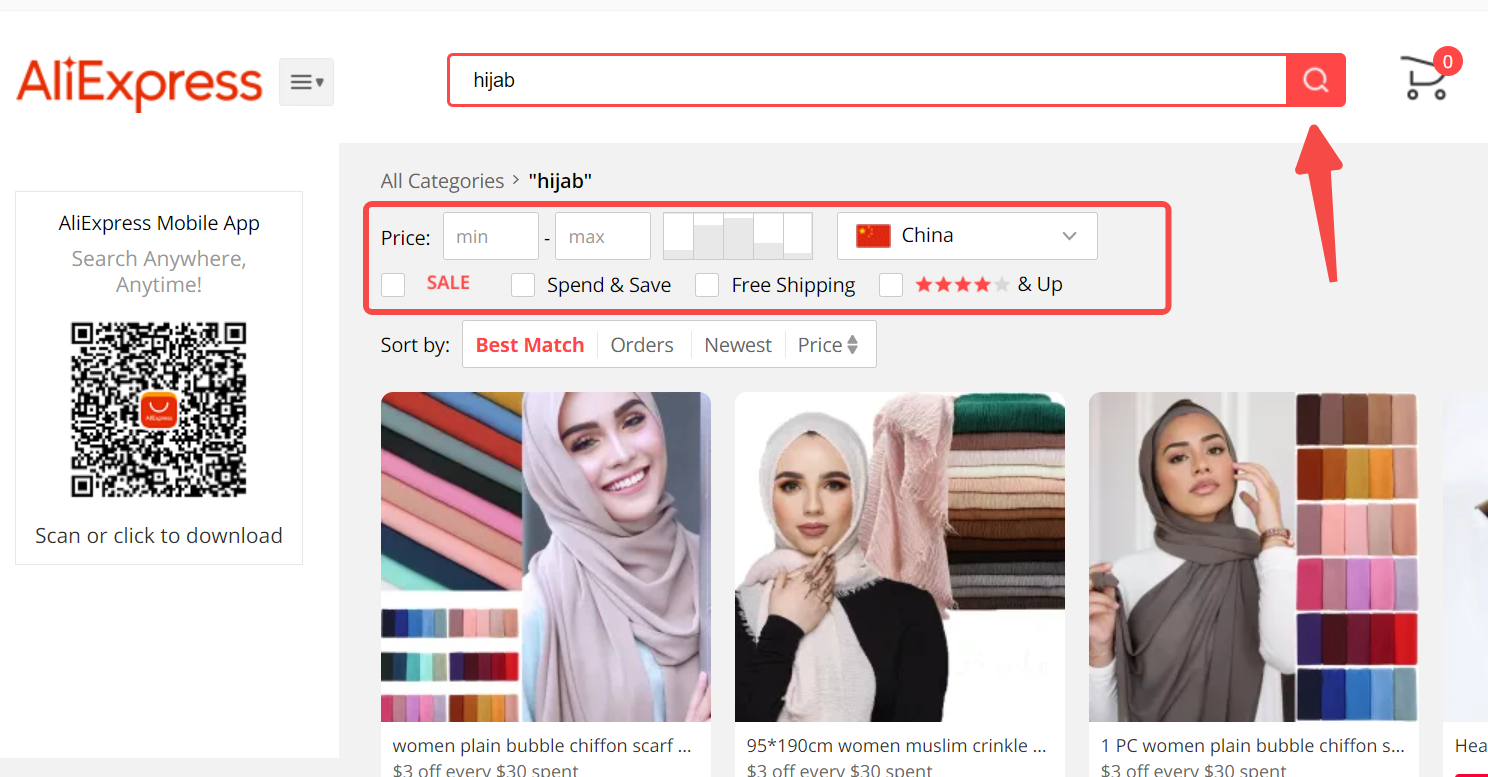Click the QR code to download the app
1488x777 pixels.
coord(158,409)
